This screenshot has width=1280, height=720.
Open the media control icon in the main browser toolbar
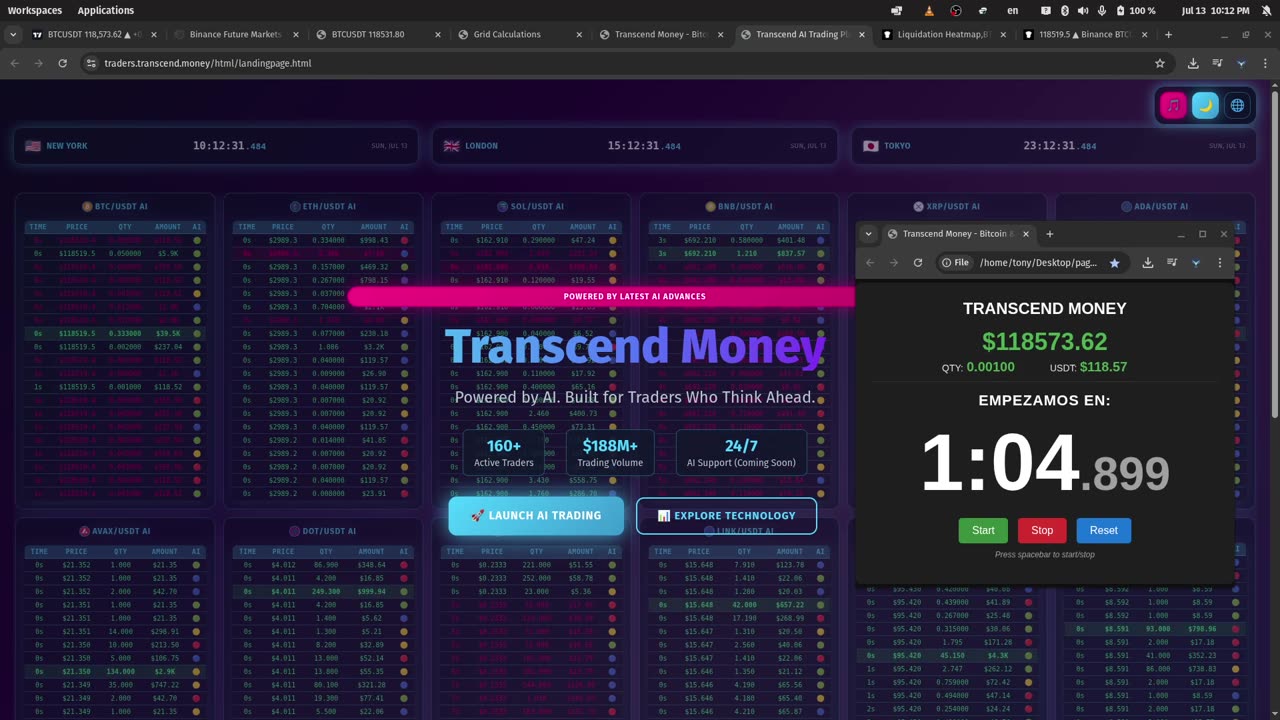(1217, 63)
